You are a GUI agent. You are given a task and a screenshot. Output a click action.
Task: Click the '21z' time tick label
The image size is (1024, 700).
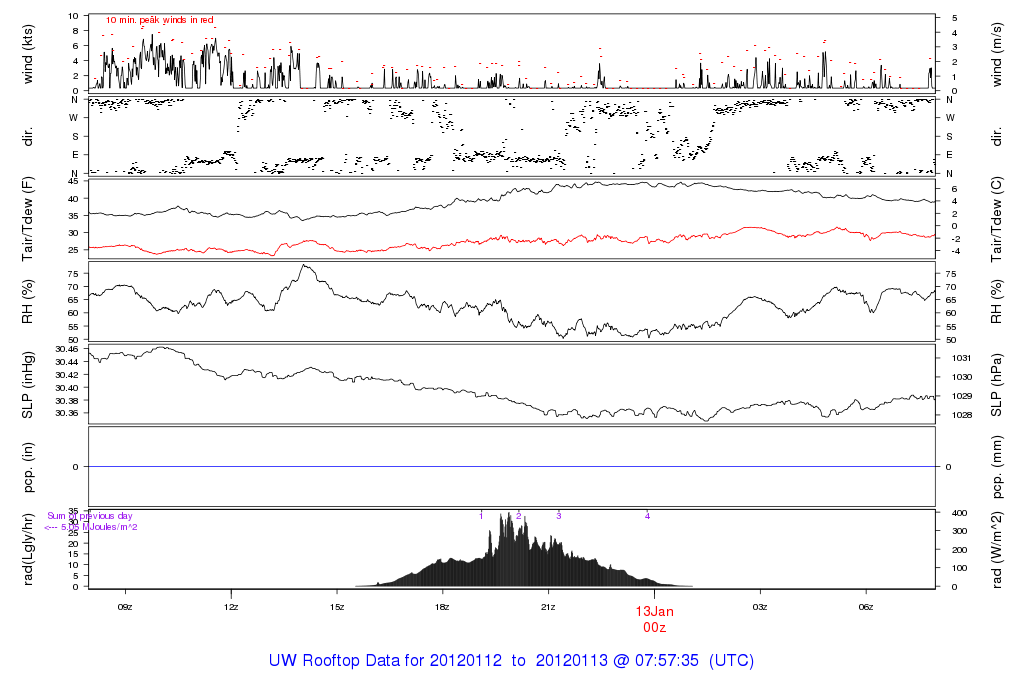548,607
